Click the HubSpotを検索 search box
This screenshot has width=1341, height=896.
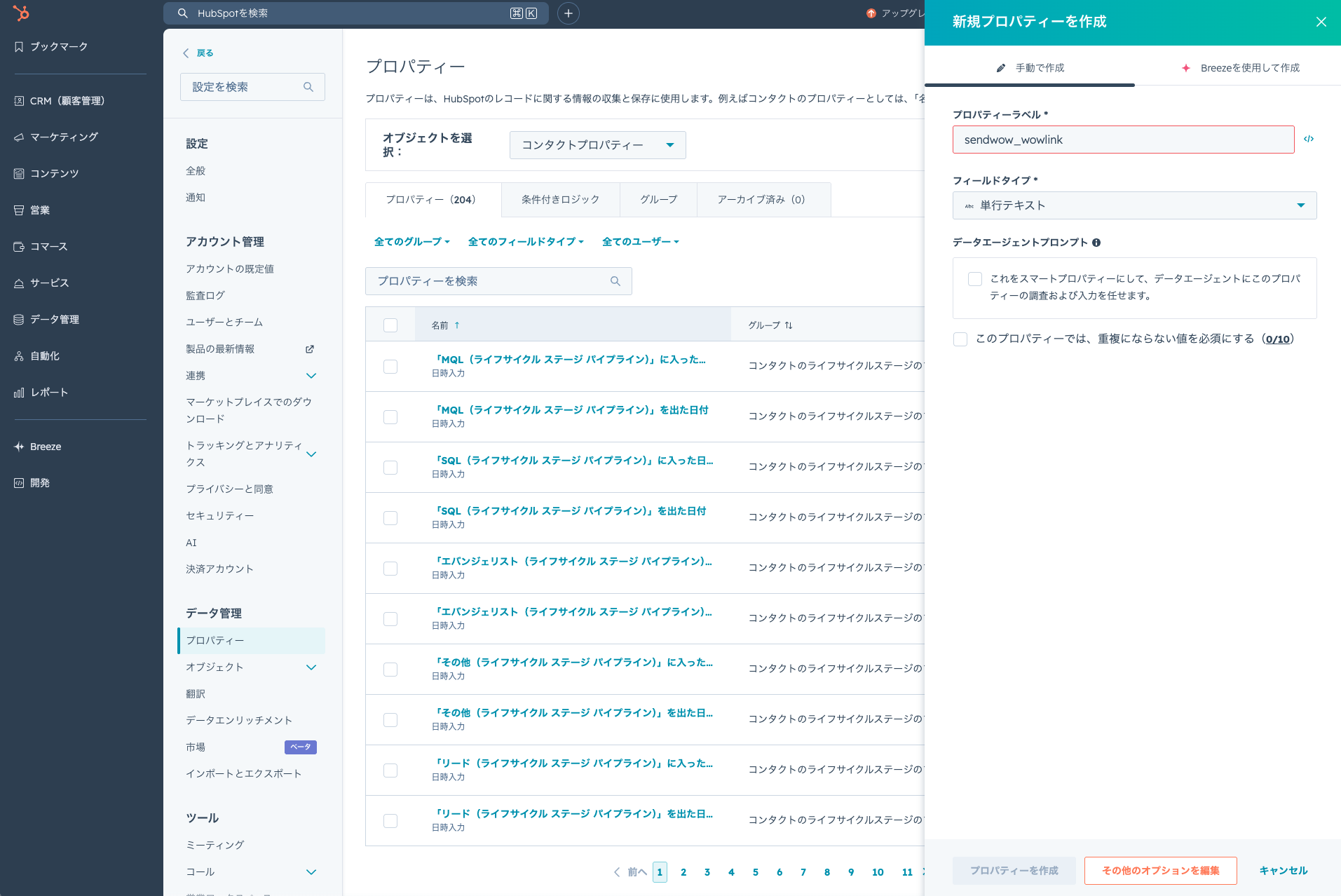pyautogui.click(x=355, y=13)
